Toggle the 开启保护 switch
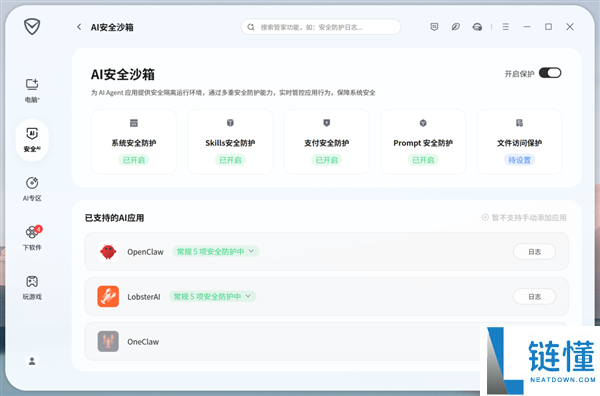This screenshot has width=600, height=396. click(x=550, y=73)
